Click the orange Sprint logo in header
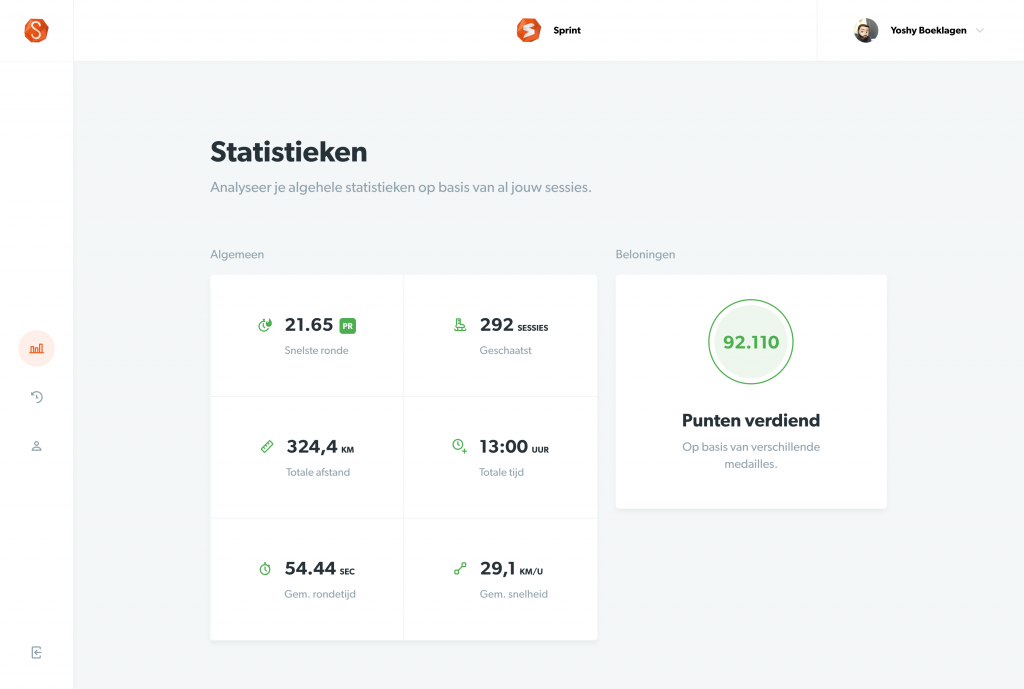Viewport: 1024px width, 689px height. (528, 30)
